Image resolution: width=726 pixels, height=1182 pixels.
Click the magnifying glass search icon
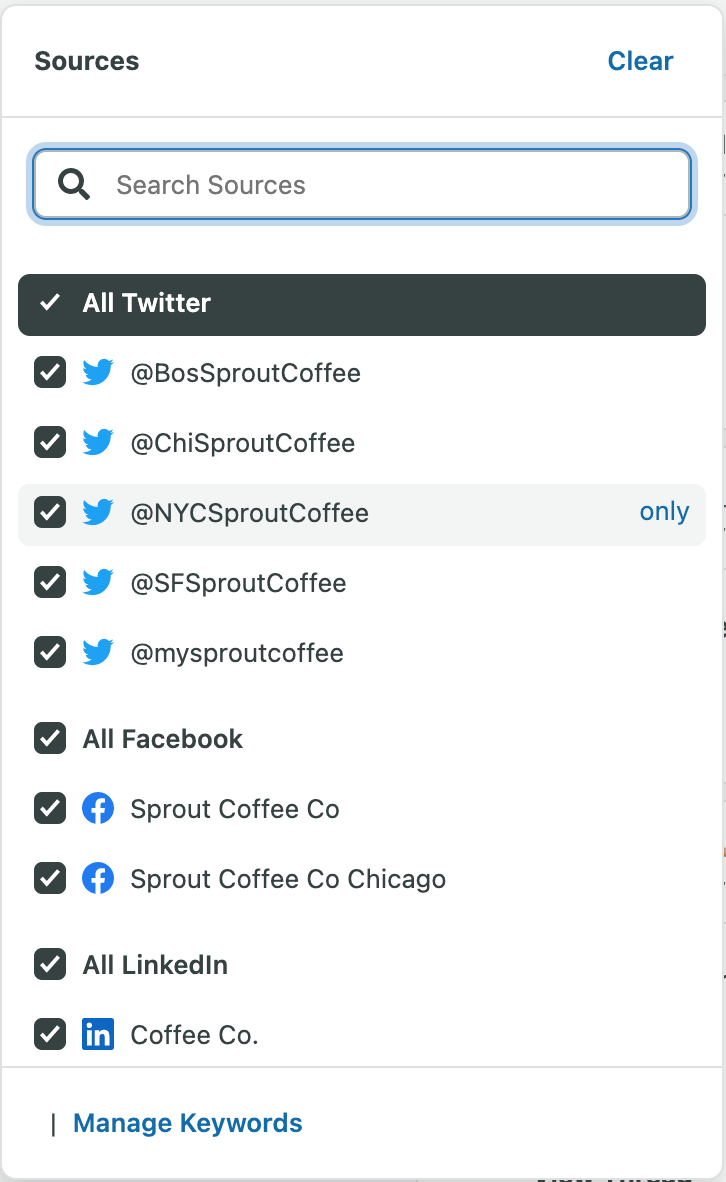74,184
